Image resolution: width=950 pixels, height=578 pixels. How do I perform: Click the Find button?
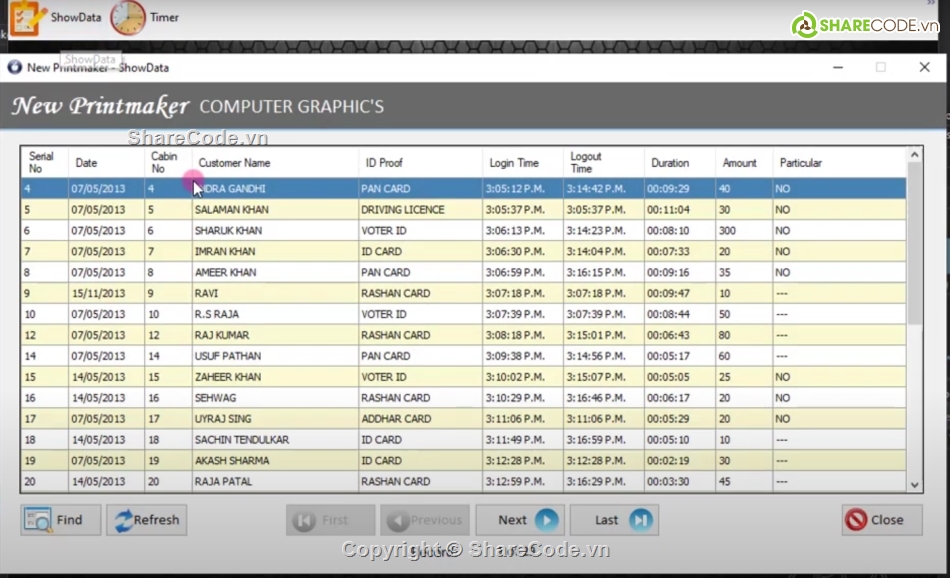point(61,520)
